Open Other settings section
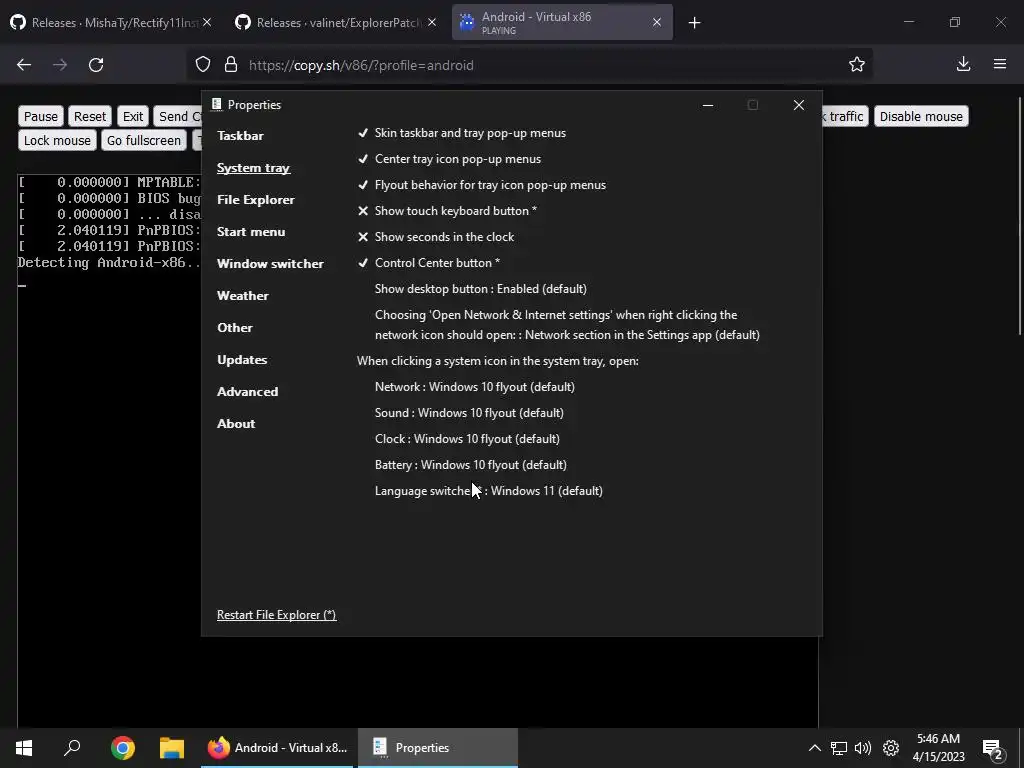The image size is (1024, 768). pos(234,328)
